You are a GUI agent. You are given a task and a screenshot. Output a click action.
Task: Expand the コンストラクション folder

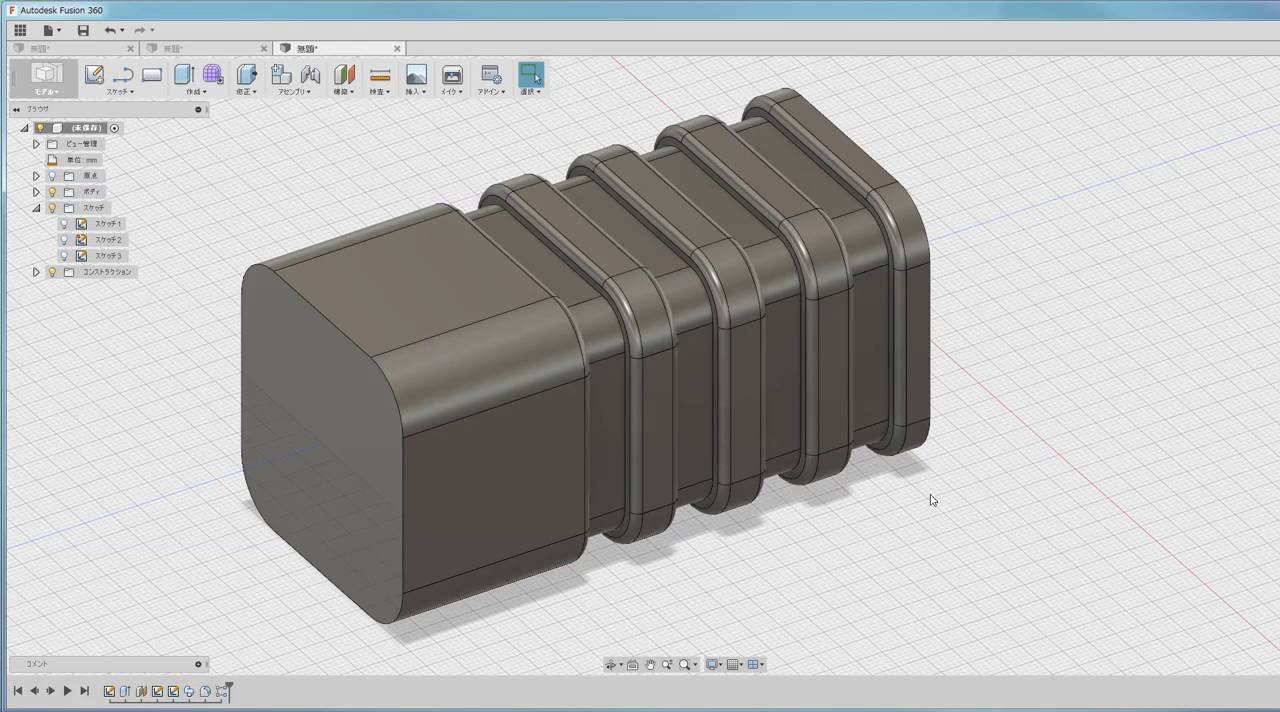click(36, 272)
